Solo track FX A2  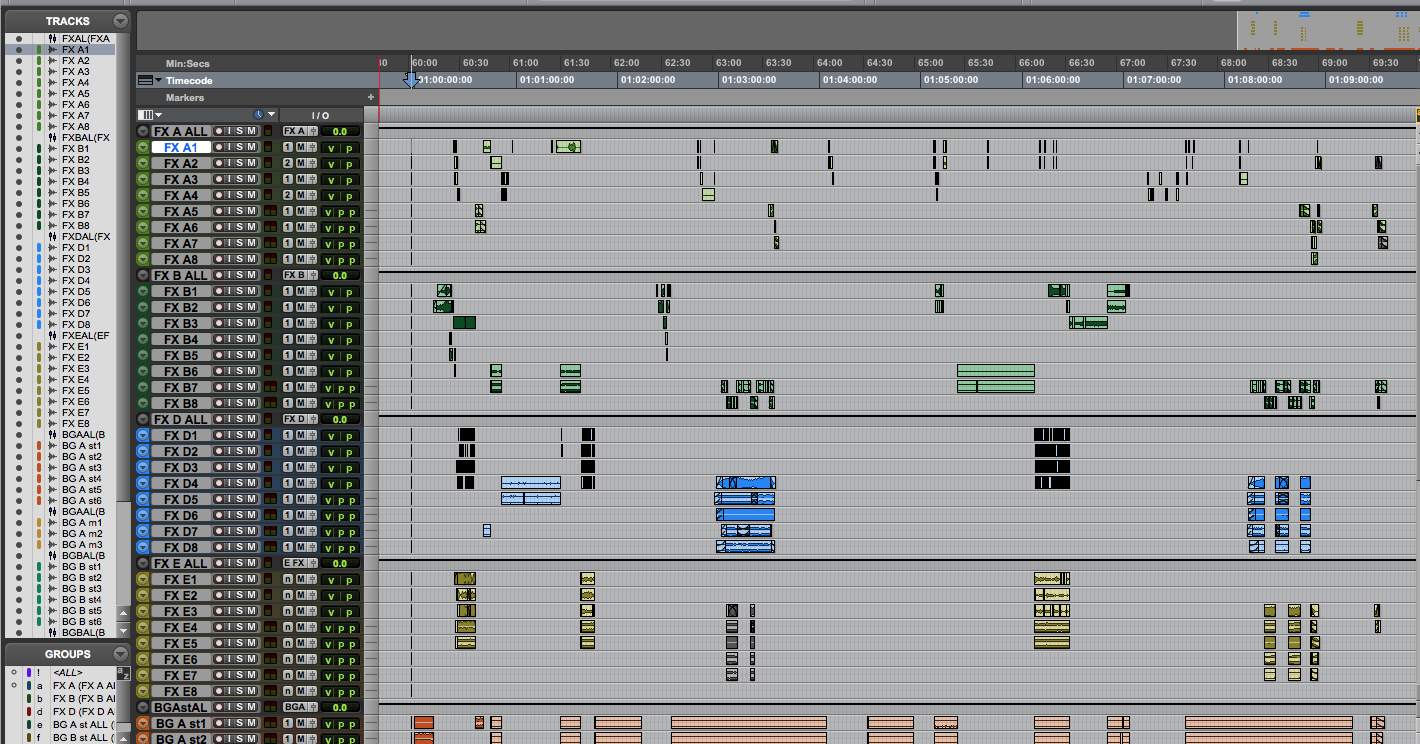pyautogui.click(x=241, y=163)
